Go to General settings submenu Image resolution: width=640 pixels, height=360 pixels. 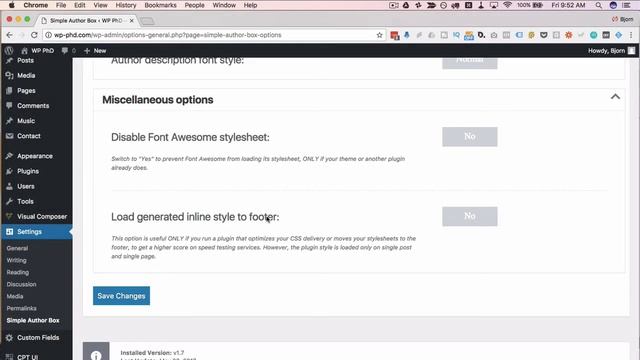click(17, 248)
